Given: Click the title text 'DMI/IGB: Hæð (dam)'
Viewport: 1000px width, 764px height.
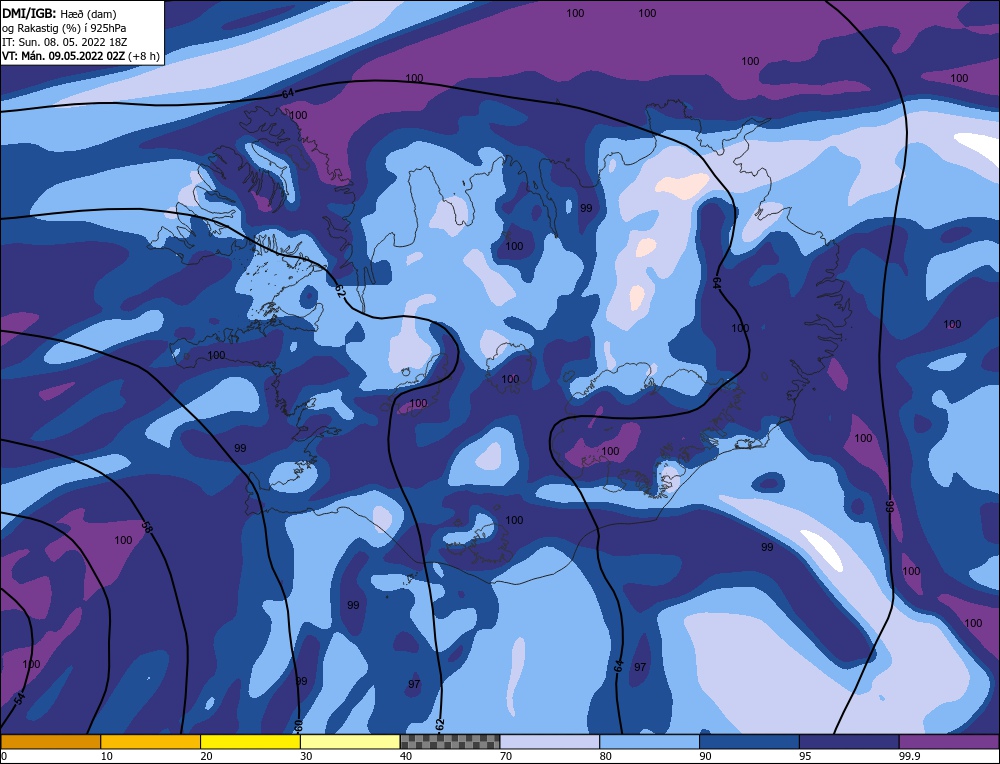Looking at the screenshot, I should click(59, 13).
